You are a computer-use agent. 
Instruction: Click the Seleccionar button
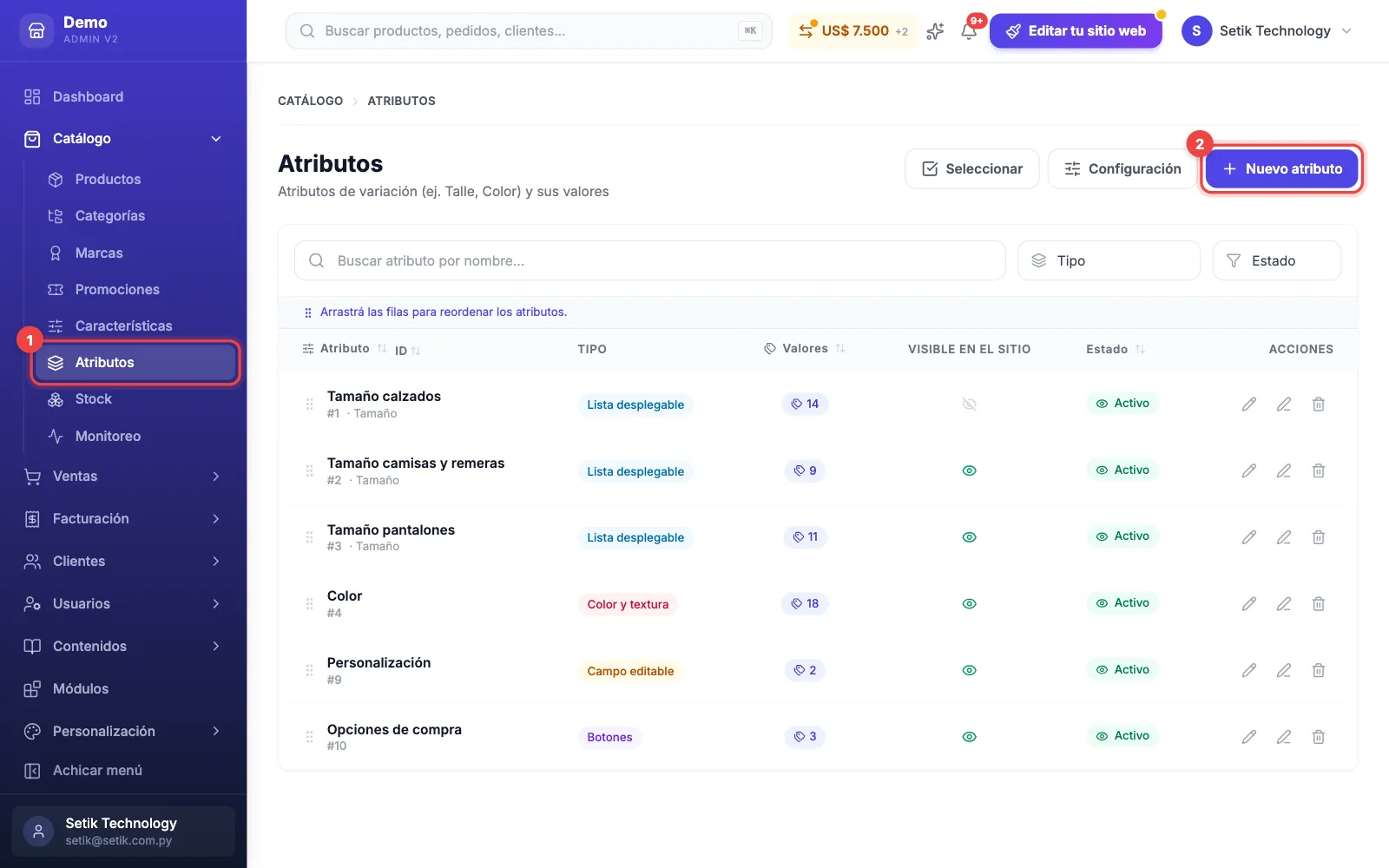[x=971, y=168]
